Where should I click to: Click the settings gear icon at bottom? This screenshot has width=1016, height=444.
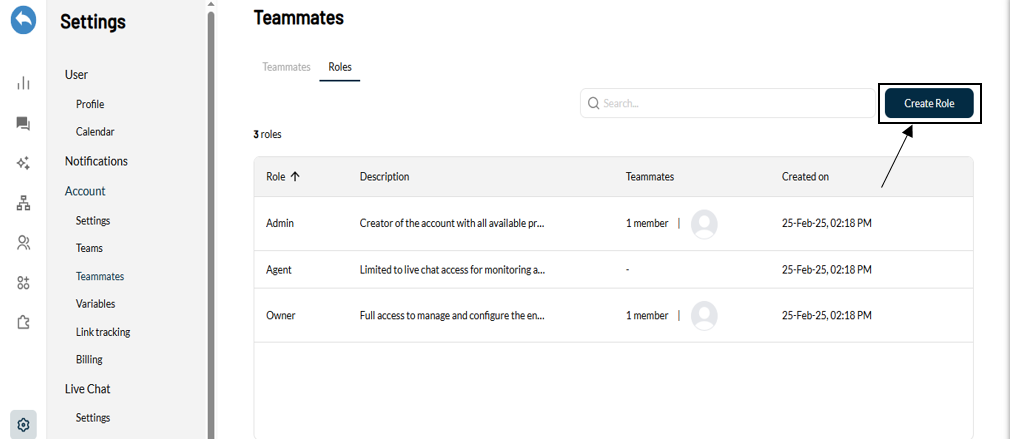tap(23, 425)
